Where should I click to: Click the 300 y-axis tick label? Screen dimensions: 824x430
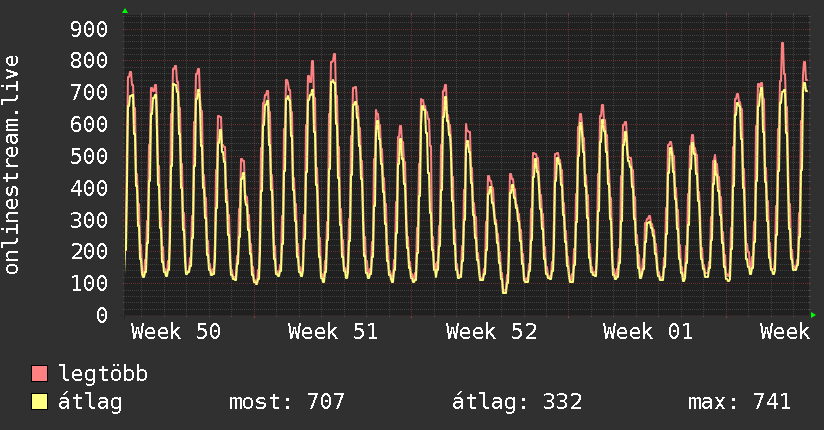click(87, 220)
